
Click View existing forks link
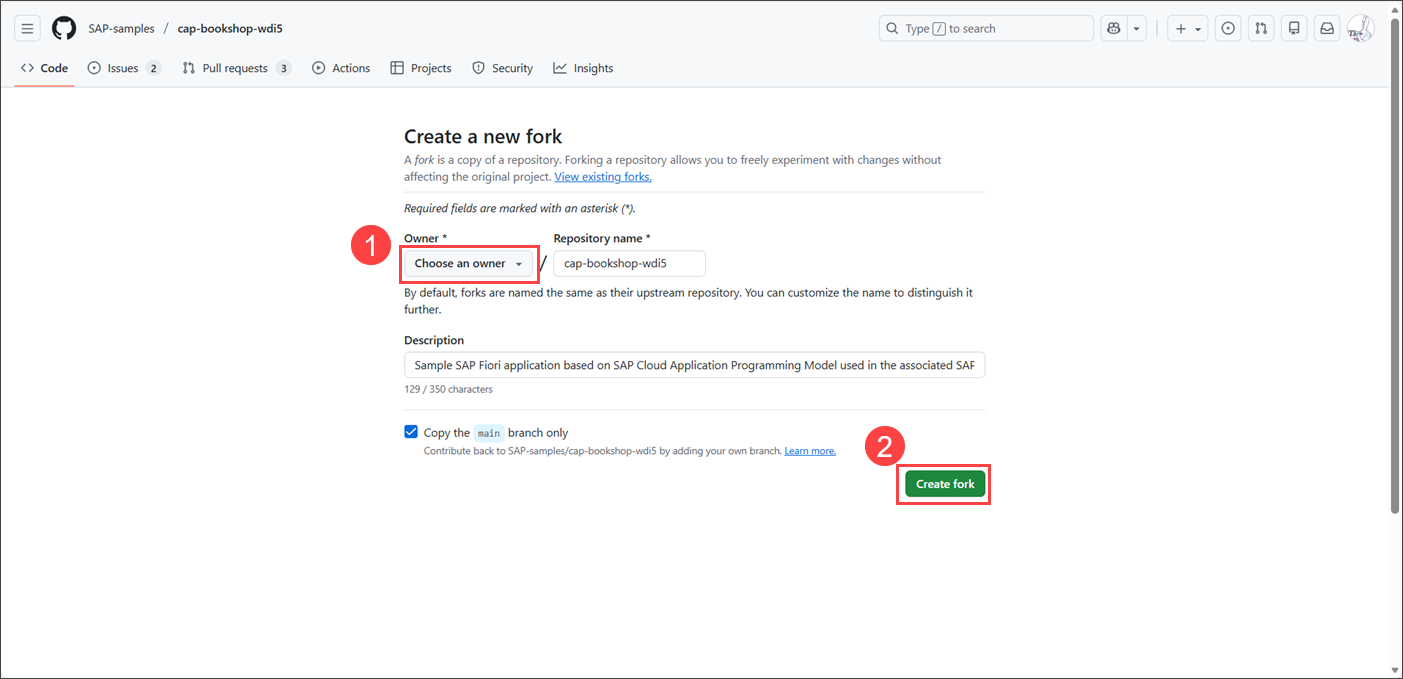603,176
